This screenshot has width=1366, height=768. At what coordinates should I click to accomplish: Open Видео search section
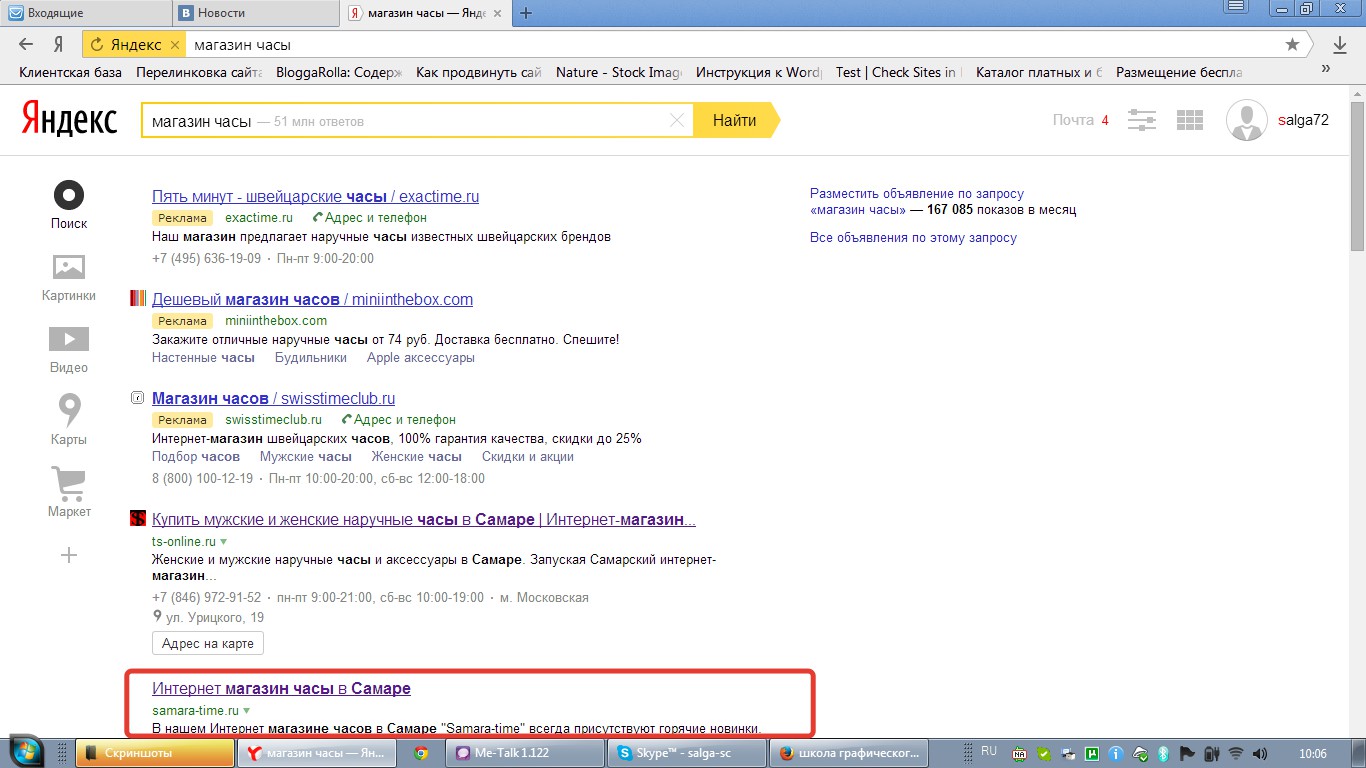pos(69,349)
